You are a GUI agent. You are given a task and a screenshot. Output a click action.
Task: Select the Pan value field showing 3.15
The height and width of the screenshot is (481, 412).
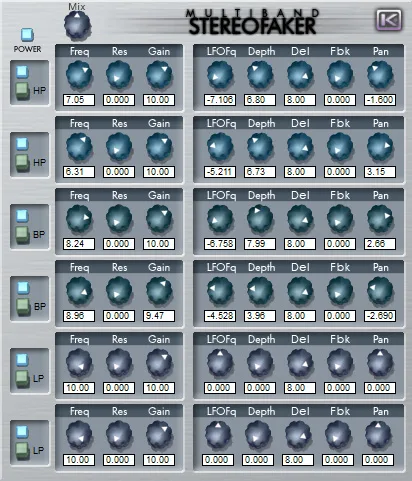click(380, 172)
